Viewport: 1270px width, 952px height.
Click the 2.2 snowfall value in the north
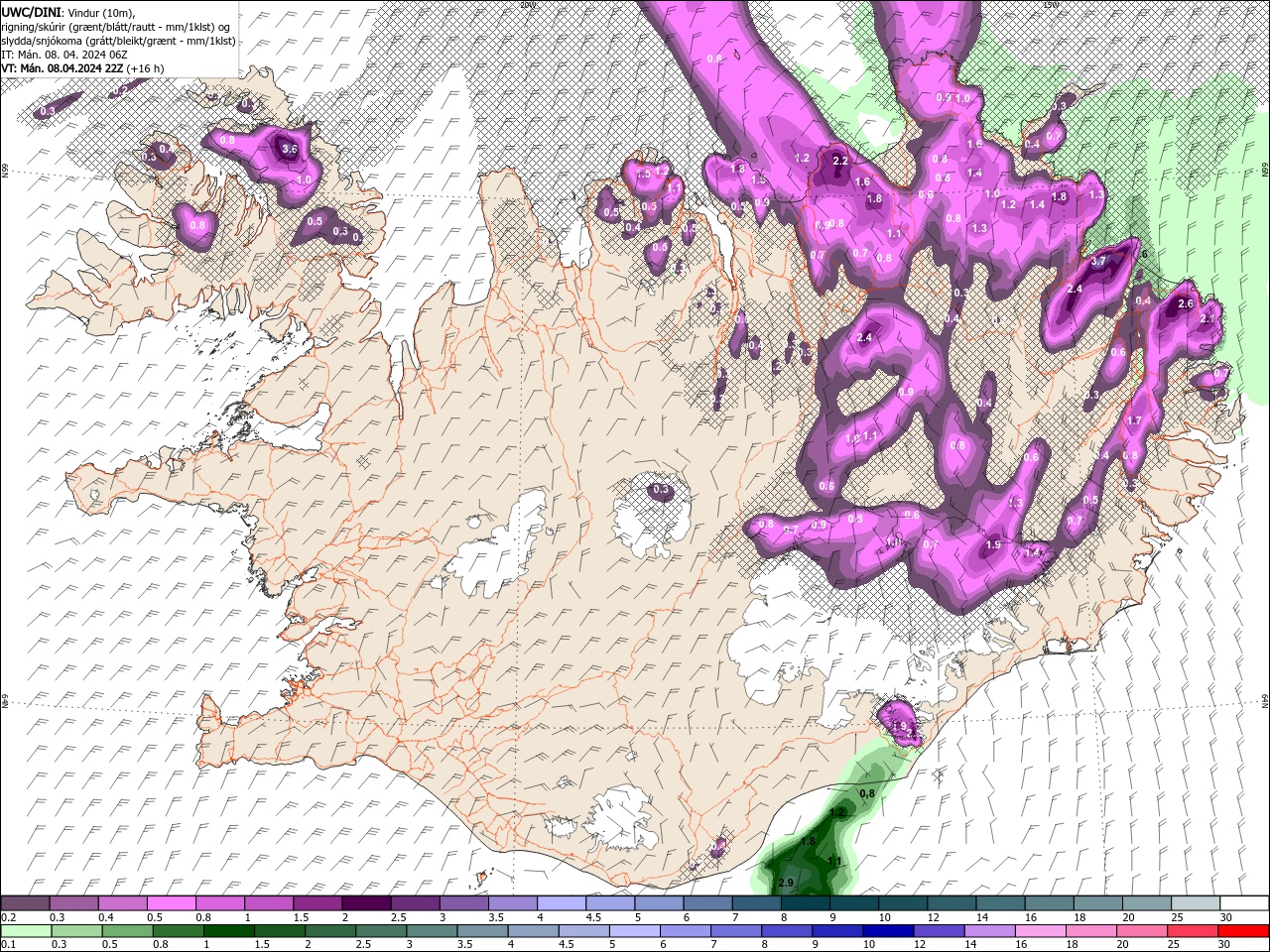pos(840,161)
